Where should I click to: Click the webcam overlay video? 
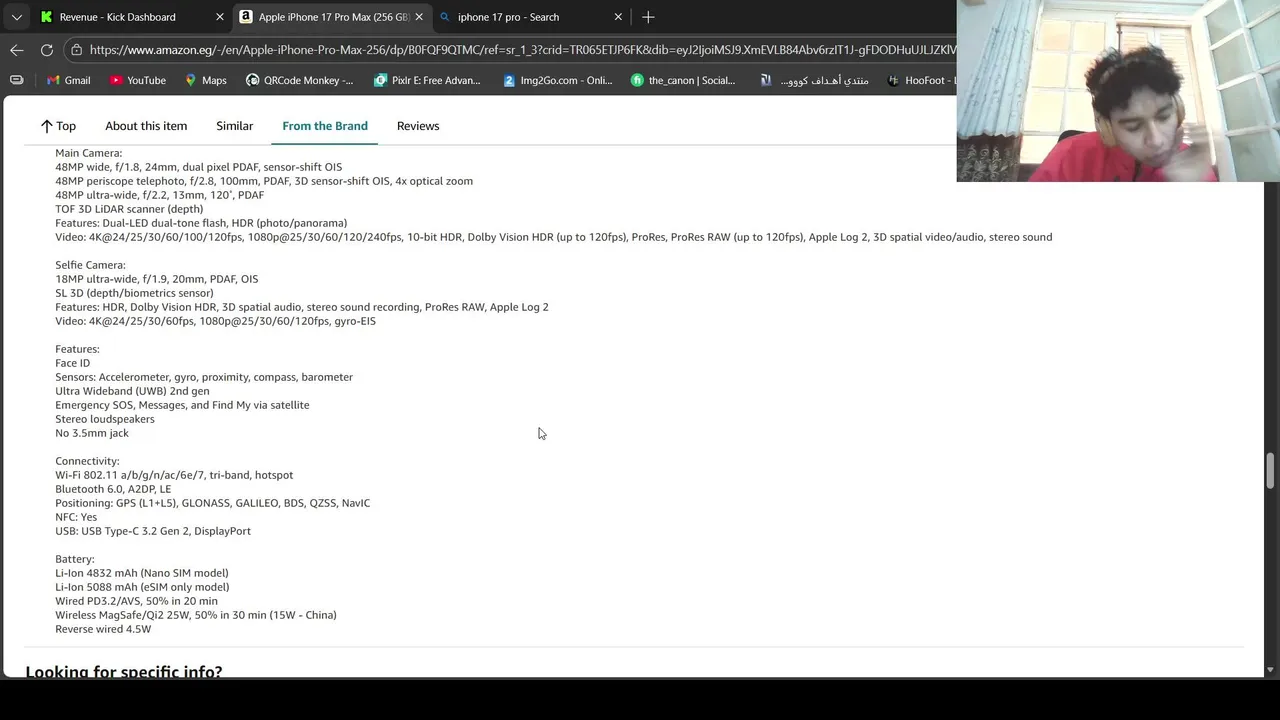pos(1118,91)
